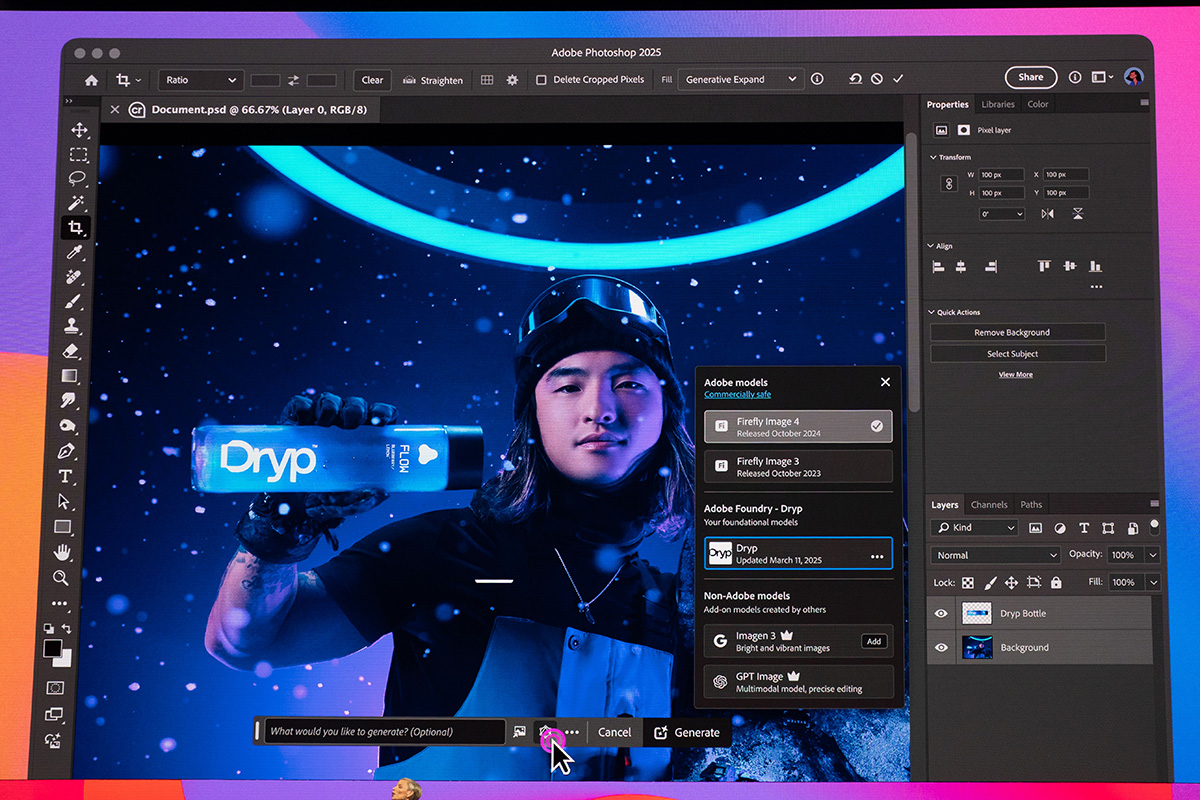This screenshot has width=1200, height=800.
Task: Click the Clear button
Action: point(372,80)
